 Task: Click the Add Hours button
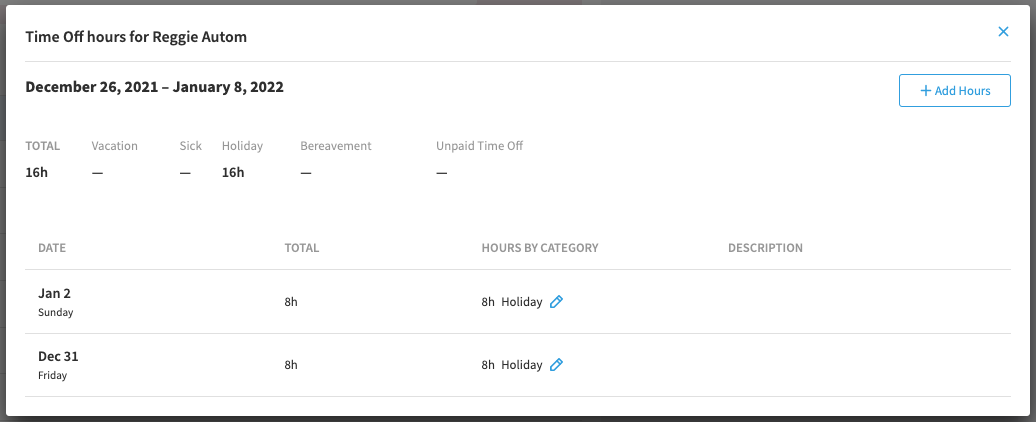pos(954,90)
